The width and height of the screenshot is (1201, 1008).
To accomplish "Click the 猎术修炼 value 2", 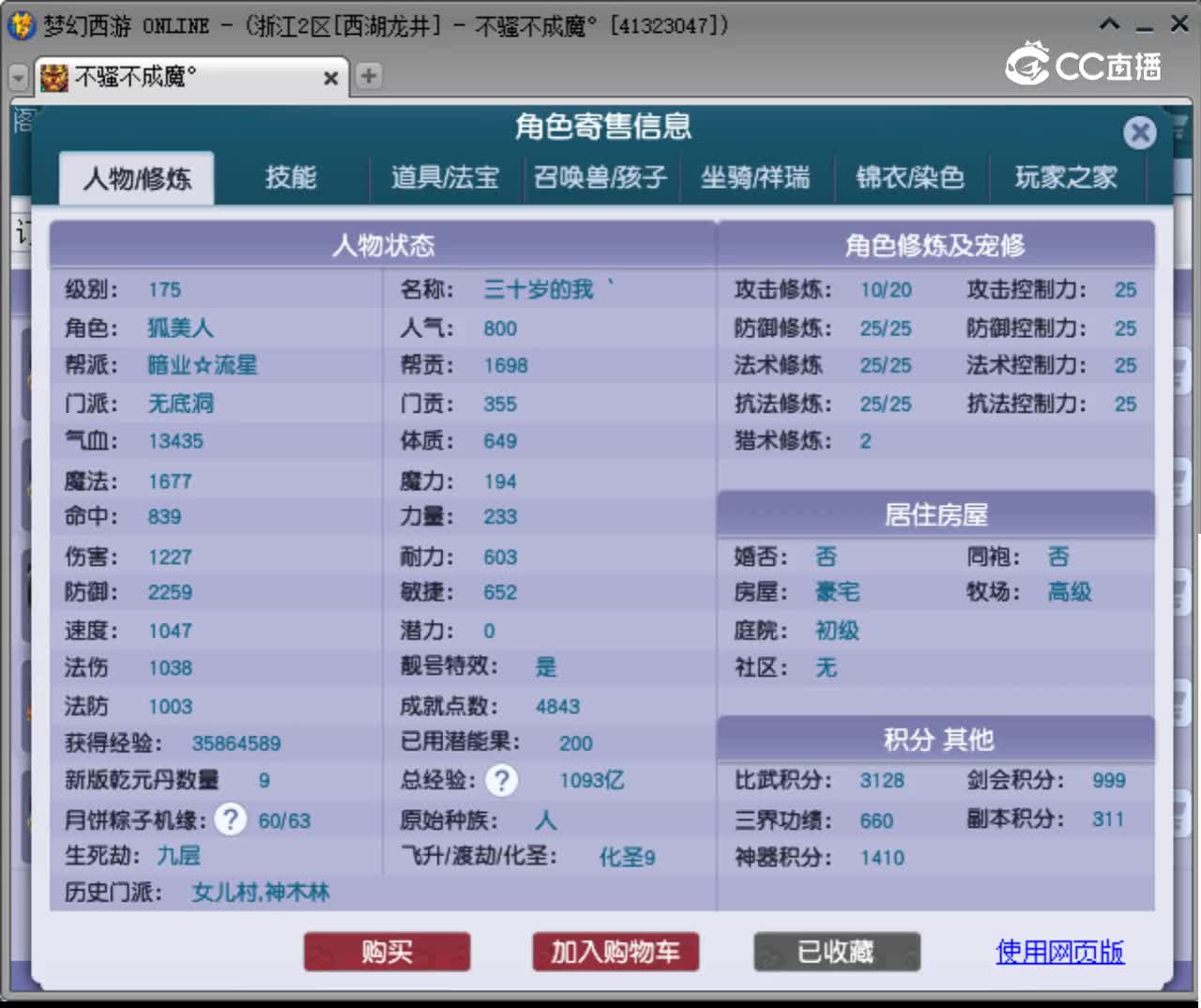I will coord(865,441).
